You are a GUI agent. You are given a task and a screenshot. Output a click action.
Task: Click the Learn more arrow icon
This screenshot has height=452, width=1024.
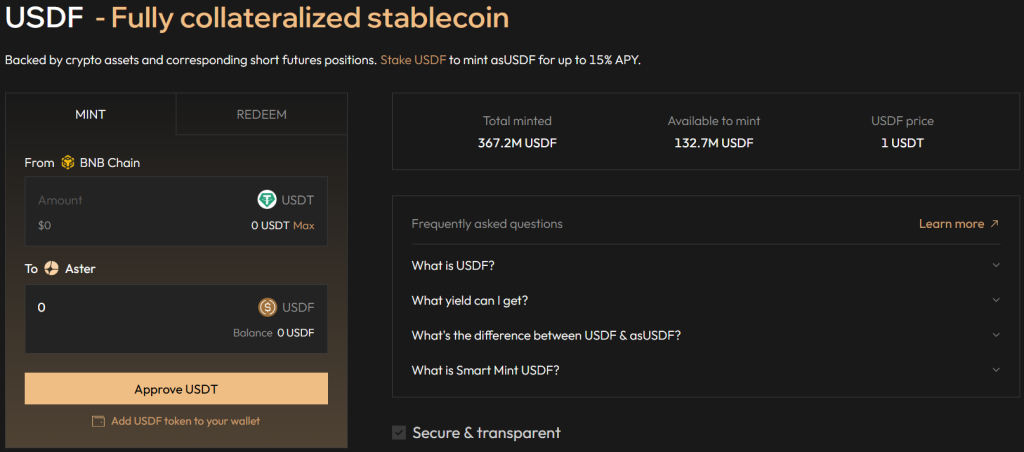click(x=994, y=224)
